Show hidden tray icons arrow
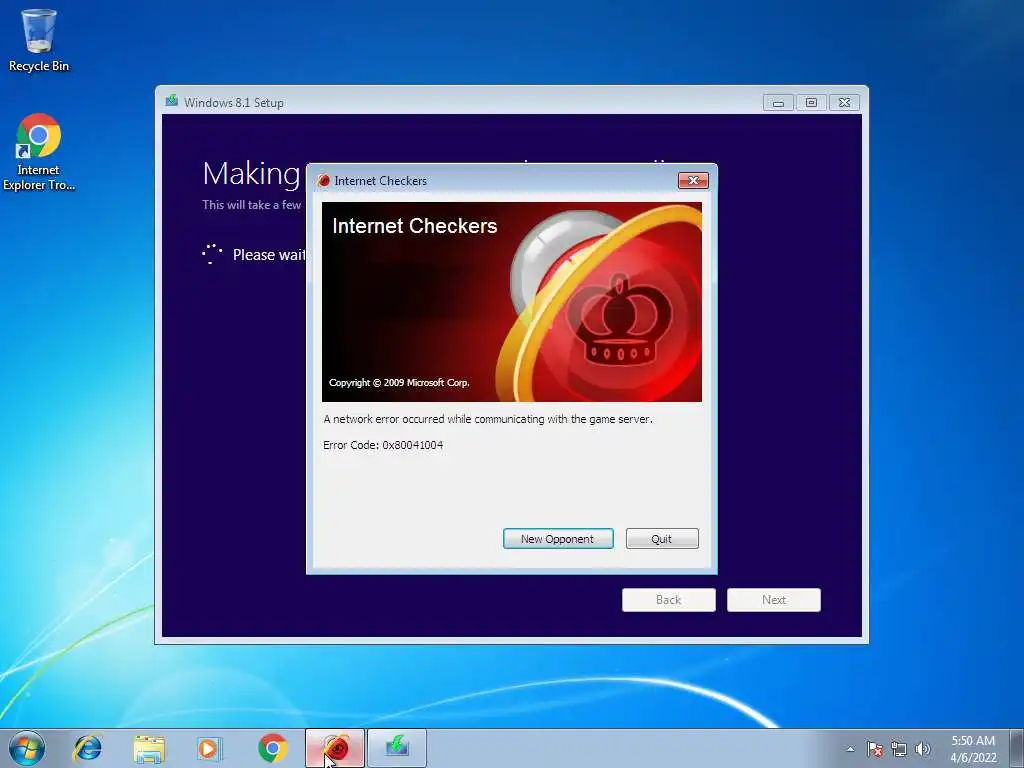1024x768 pixels. pyautogui.click(x=850, y=749)
